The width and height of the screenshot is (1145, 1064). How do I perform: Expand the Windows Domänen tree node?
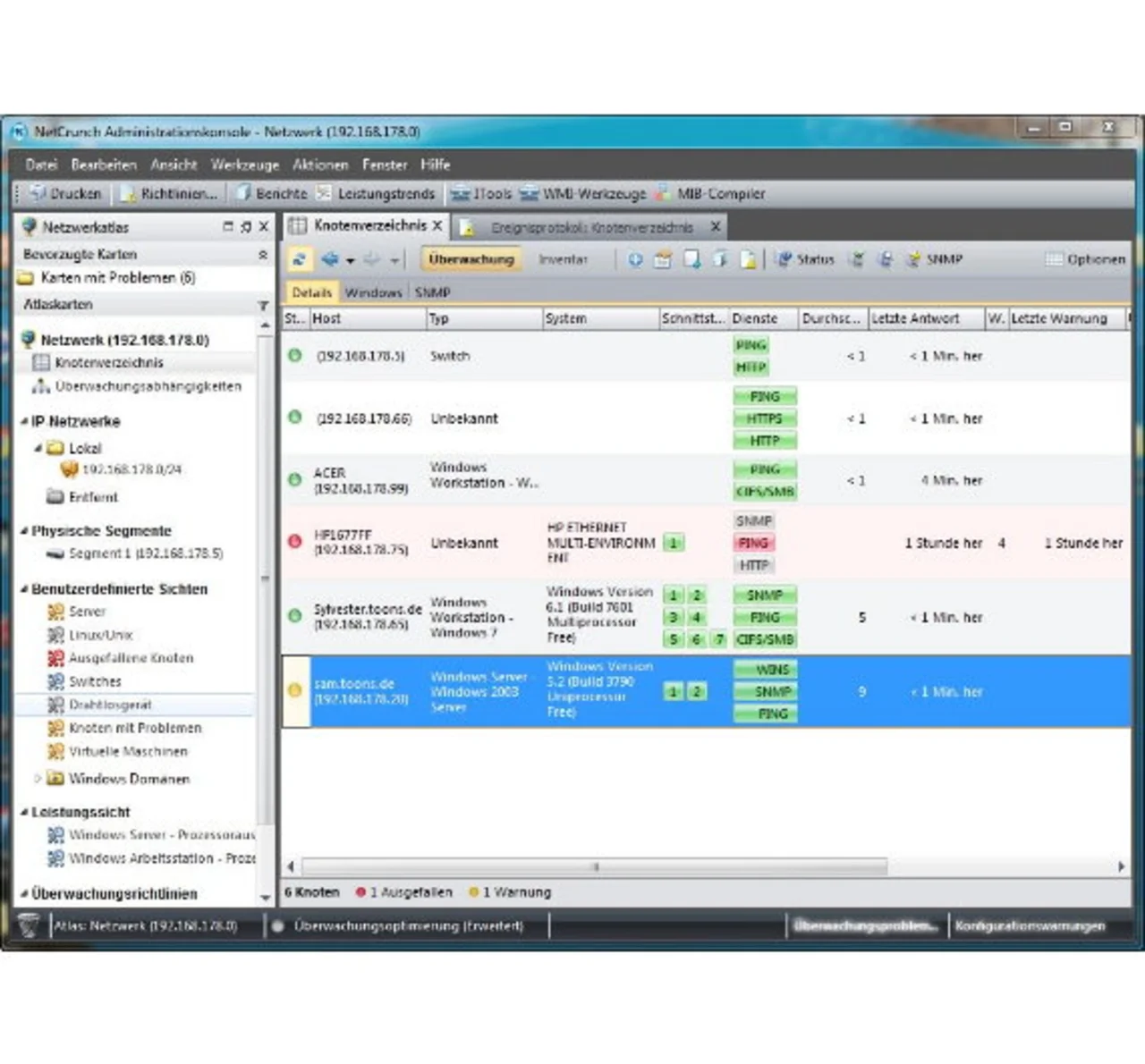tap(38, 779)
